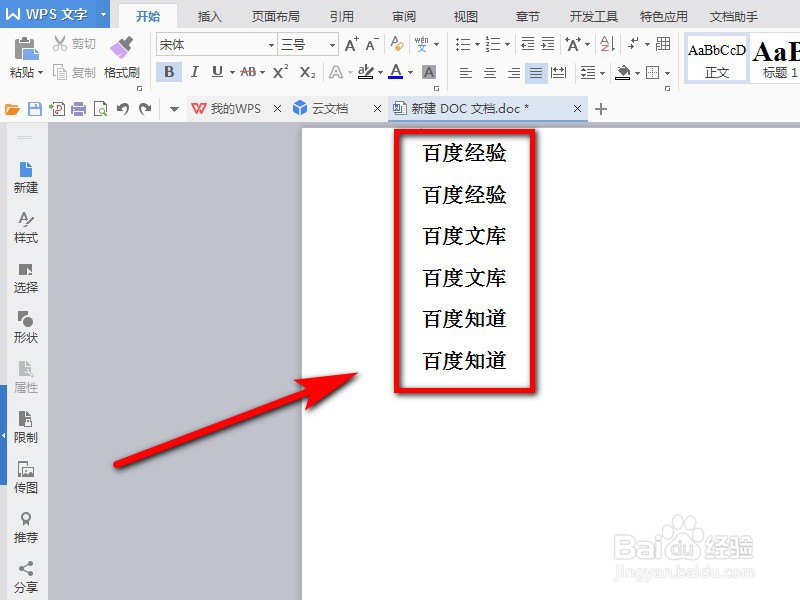Click the 新建 (New) sidebar icon
800x600 pixels.
pyautogui.click(x=26, y=177)
